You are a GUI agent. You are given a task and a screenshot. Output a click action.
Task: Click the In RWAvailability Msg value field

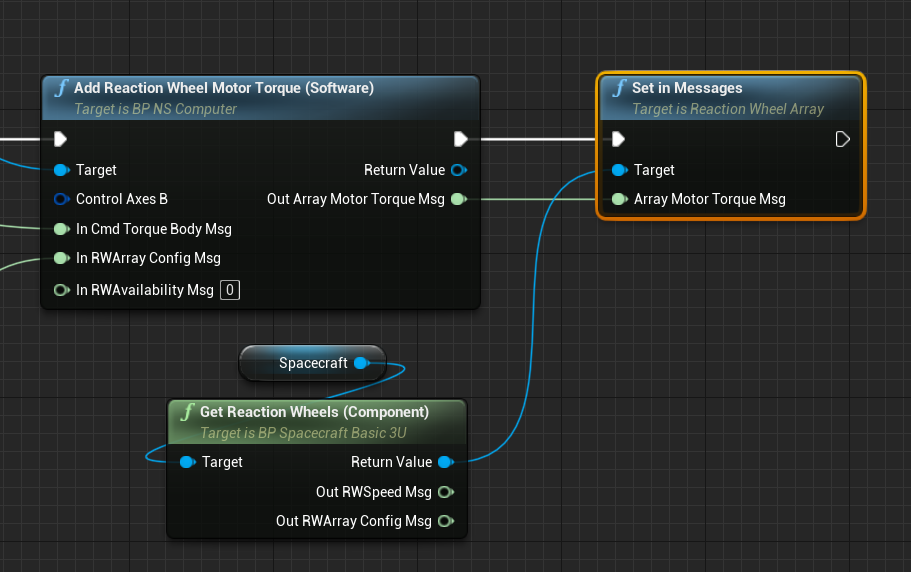point(230,290)
